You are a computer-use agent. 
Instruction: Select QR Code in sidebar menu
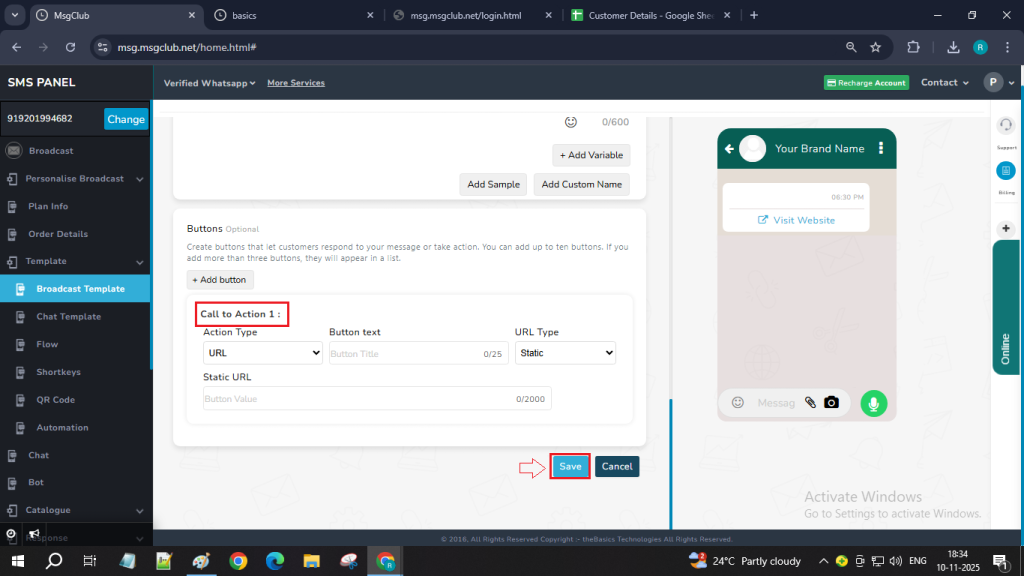click(x=56, y=400)
